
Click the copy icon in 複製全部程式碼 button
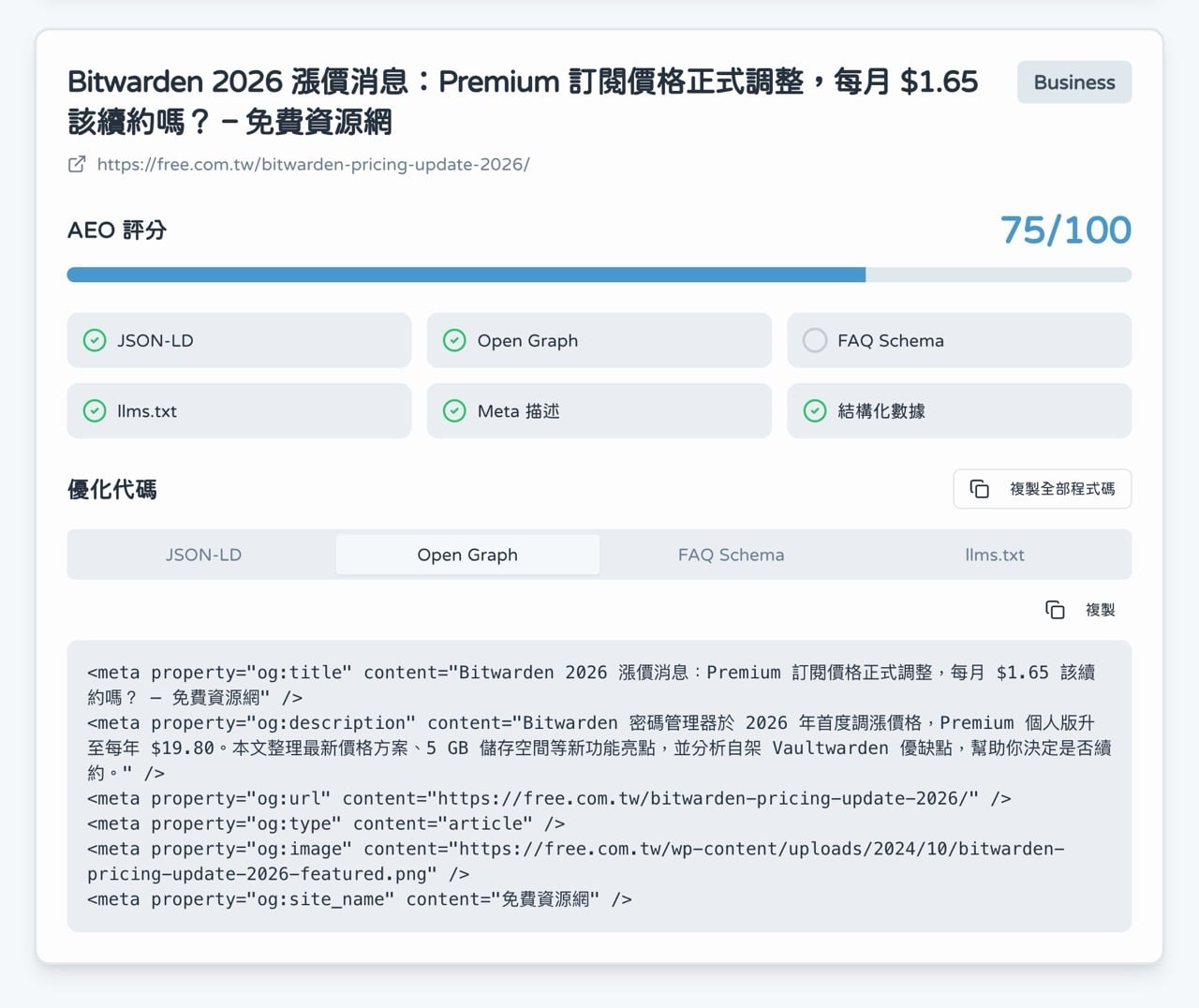point(979,489)
